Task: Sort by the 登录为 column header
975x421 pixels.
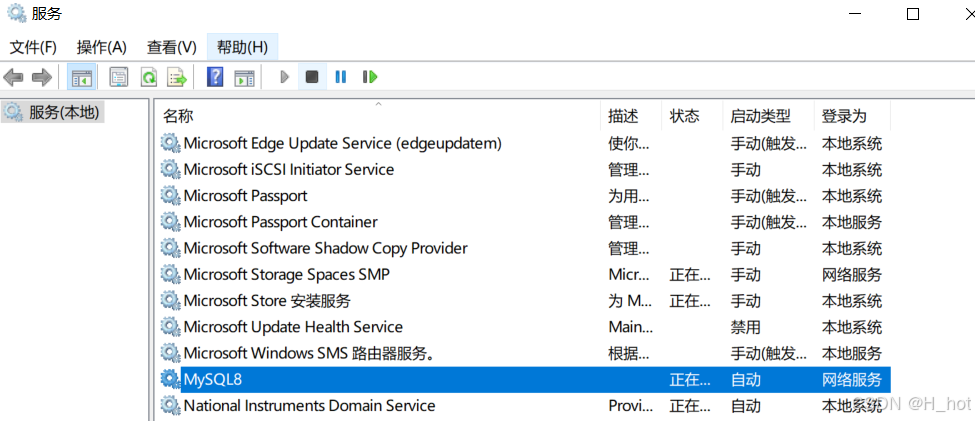Action: coord(852,115)
